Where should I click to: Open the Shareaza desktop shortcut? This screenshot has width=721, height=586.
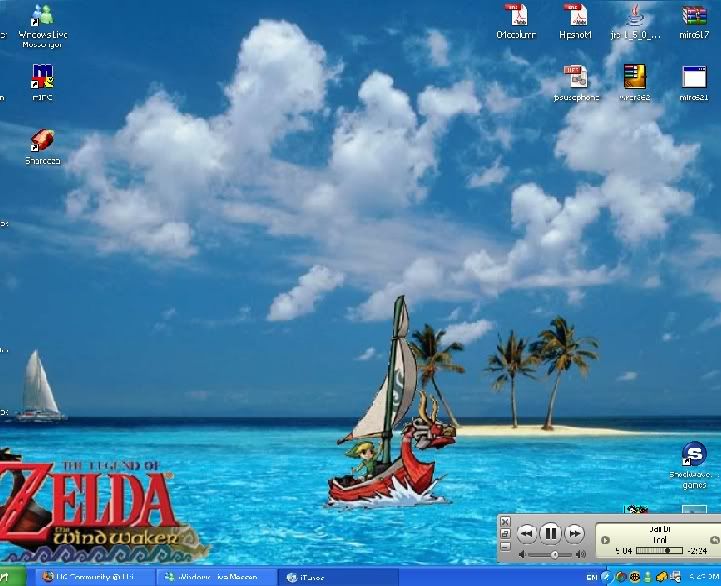[x=42, y=147]
